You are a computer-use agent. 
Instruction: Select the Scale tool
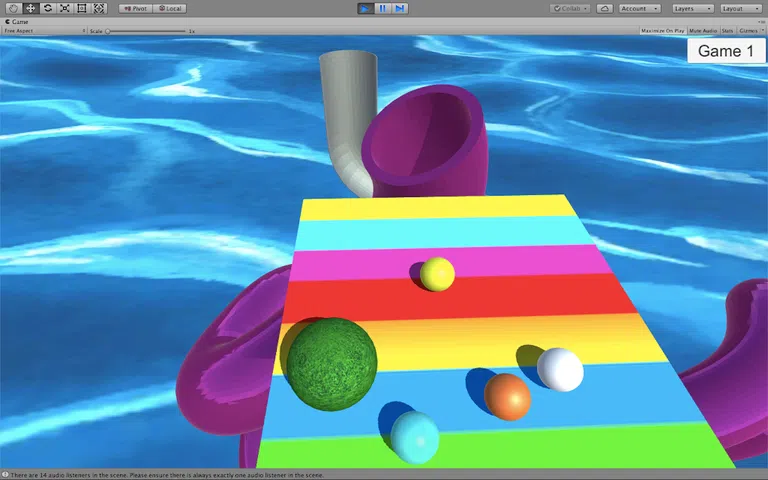pyautogui.click(x=65, y=8)
